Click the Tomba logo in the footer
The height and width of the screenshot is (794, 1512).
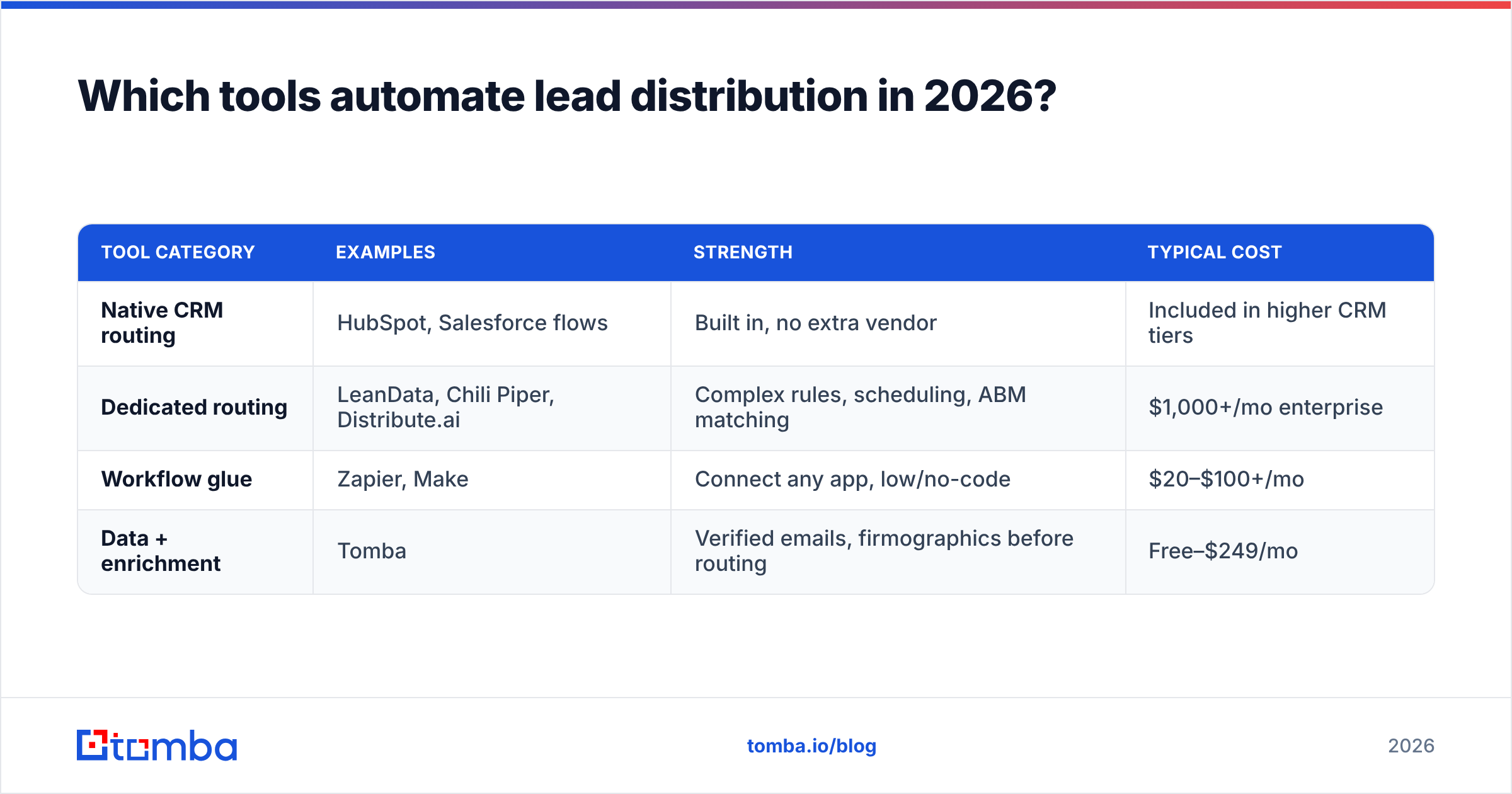pos(157,745)
